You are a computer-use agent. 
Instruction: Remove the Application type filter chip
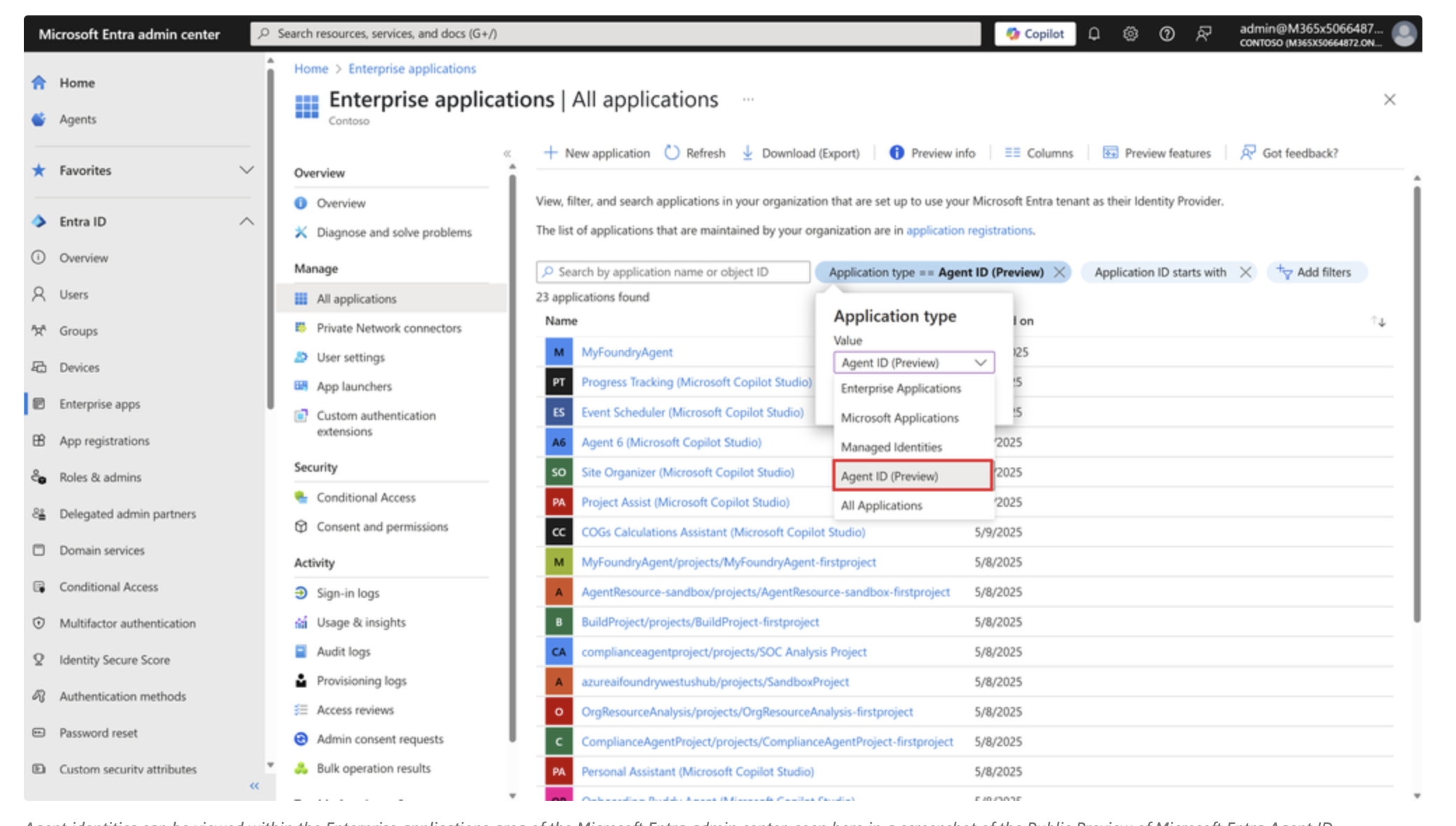(1060, 272)
